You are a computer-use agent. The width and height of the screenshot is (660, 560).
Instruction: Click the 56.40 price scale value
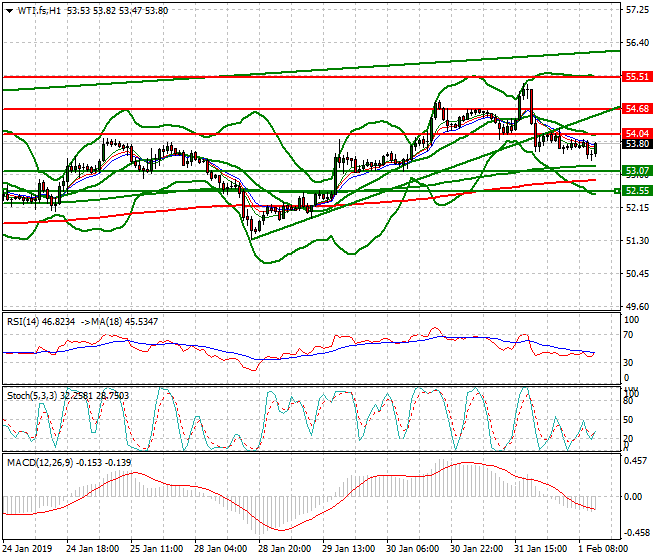click(x=637, y=43)
